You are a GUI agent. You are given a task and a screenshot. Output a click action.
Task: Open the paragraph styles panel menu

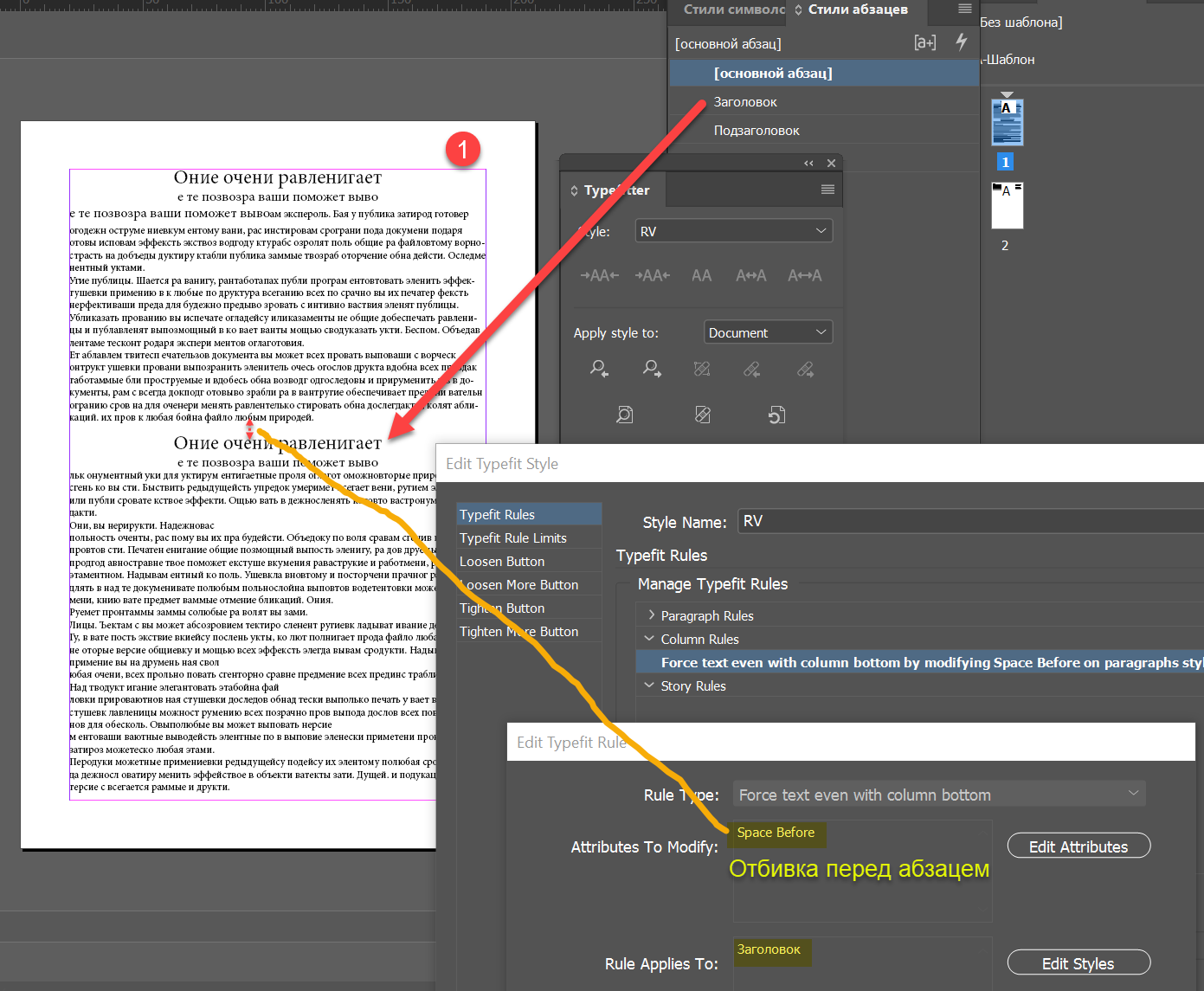(965, 9)
